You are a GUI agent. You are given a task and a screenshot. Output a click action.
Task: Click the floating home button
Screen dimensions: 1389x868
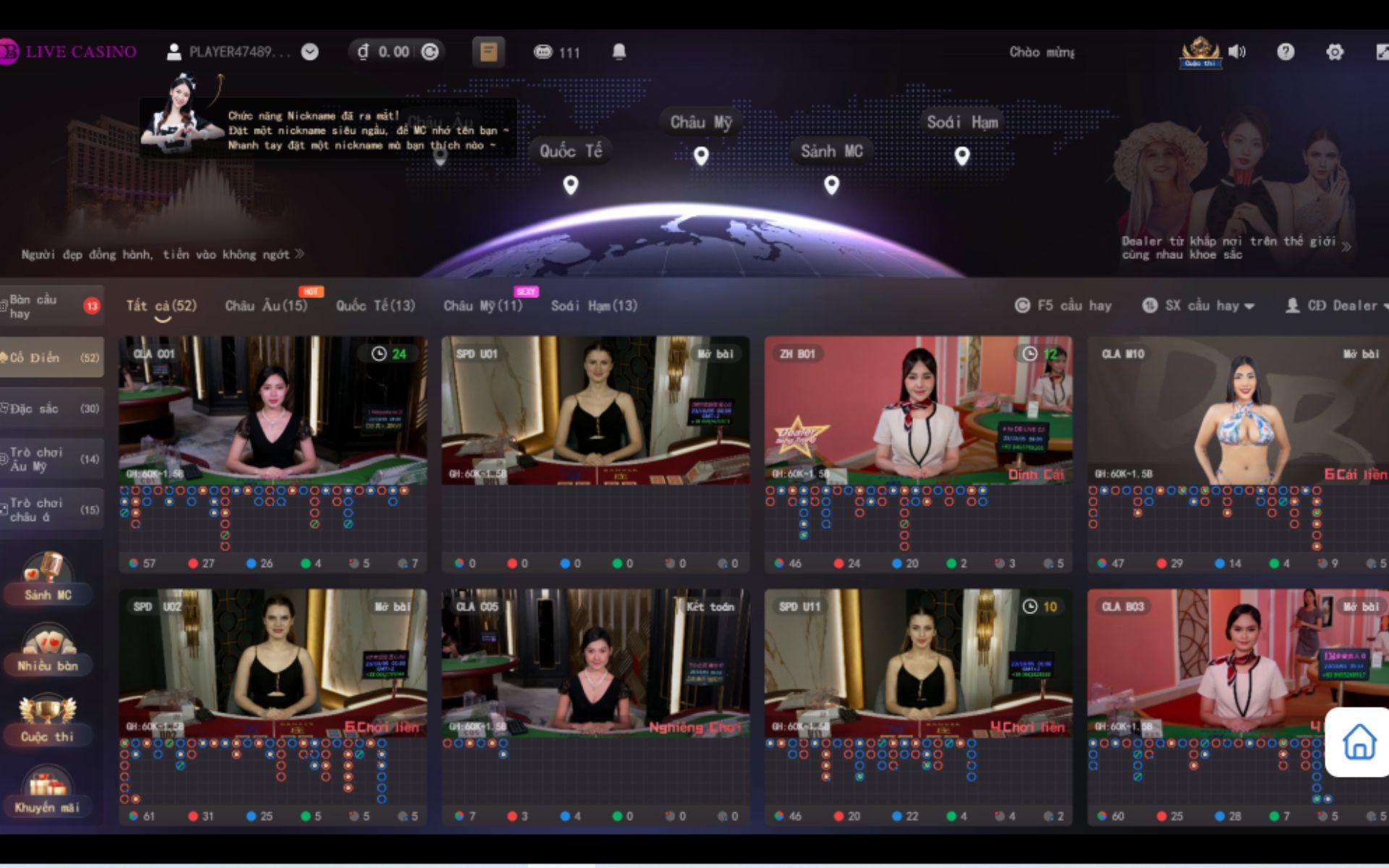[1359, 742]
